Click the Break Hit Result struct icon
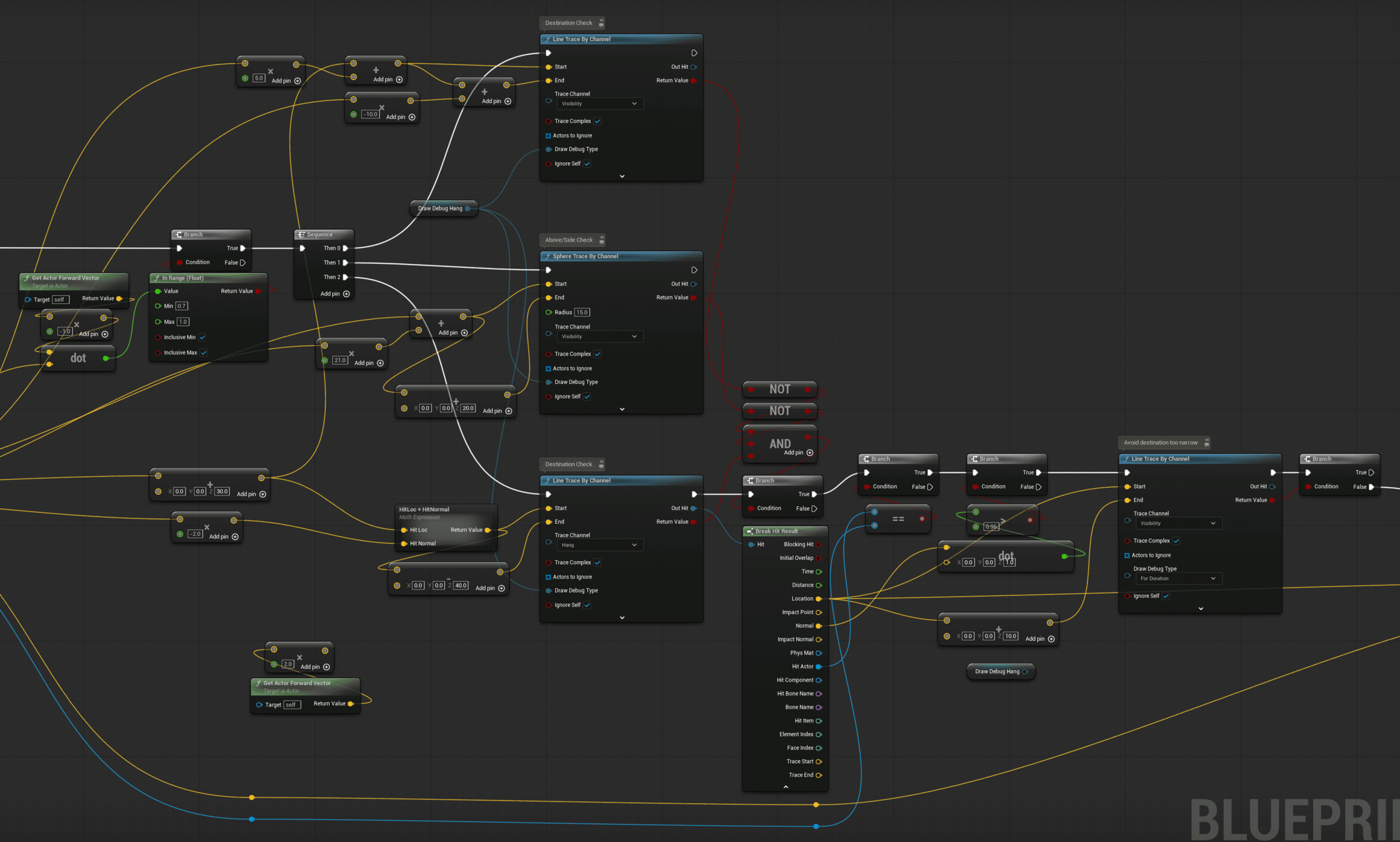The width and height of the screenshot is (1400, 842). 750,531
